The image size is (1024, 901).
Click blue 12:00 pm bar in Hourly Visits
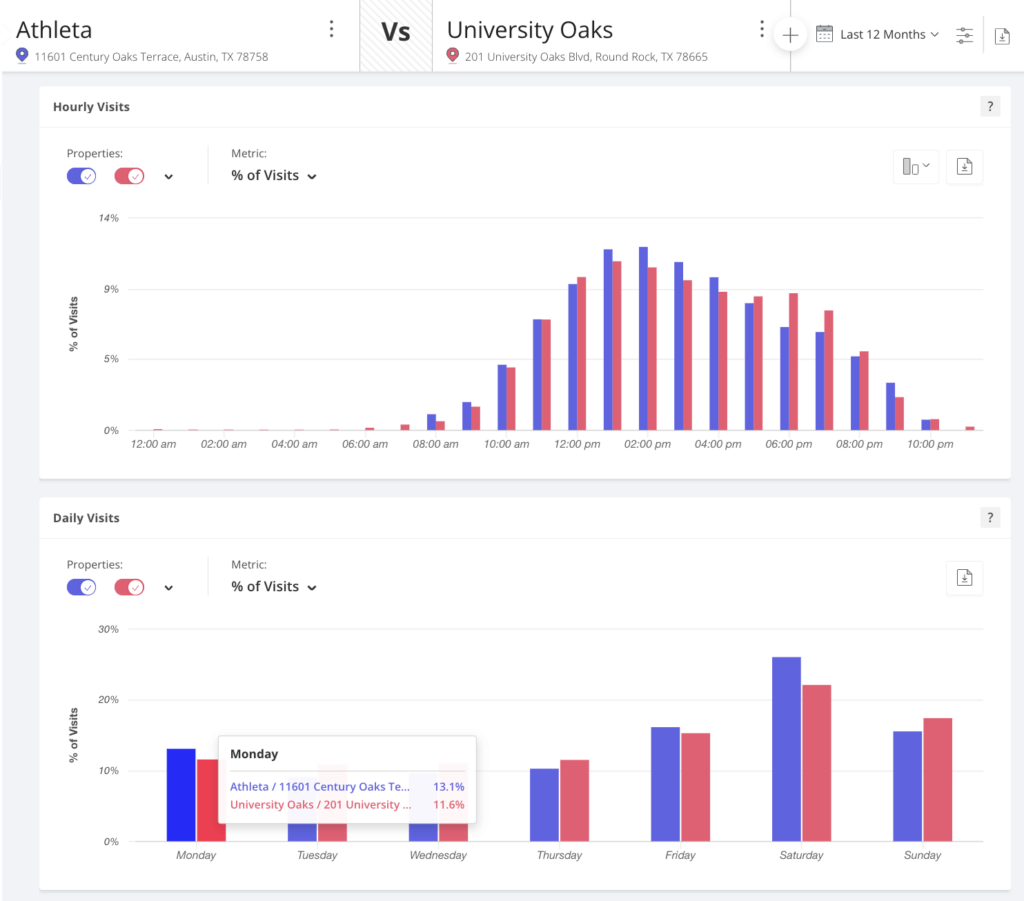[573, 357]
